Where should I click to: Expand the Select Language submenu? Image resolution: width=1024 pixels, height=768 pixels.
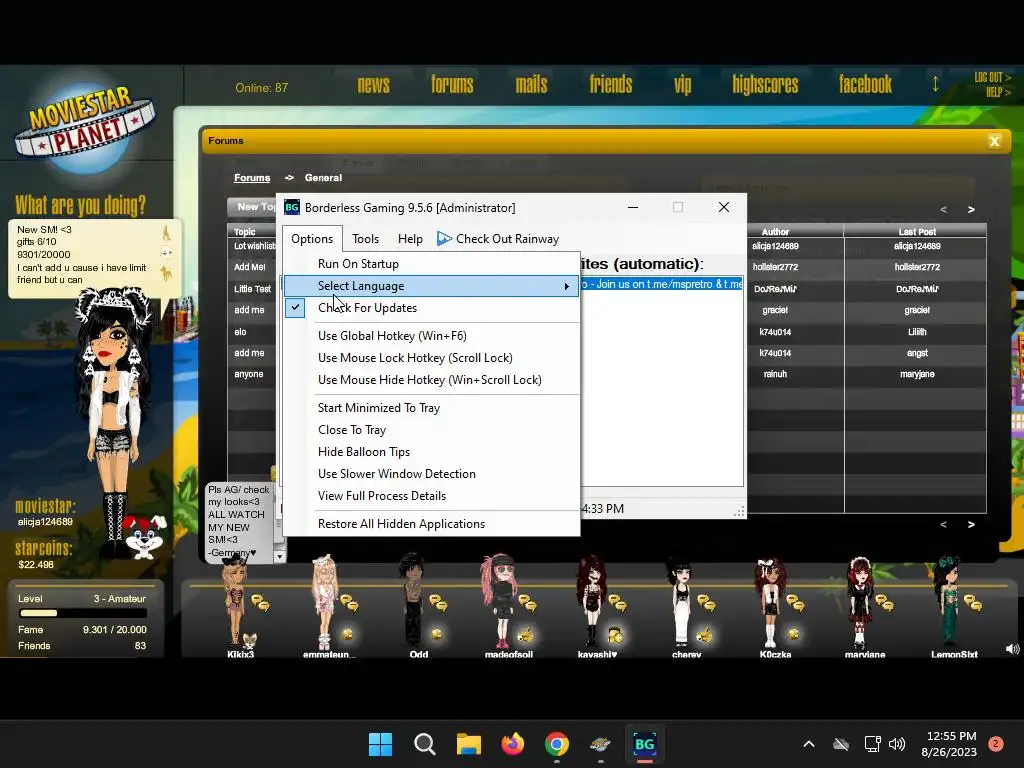pyautogui.click(x=431, y=286)
